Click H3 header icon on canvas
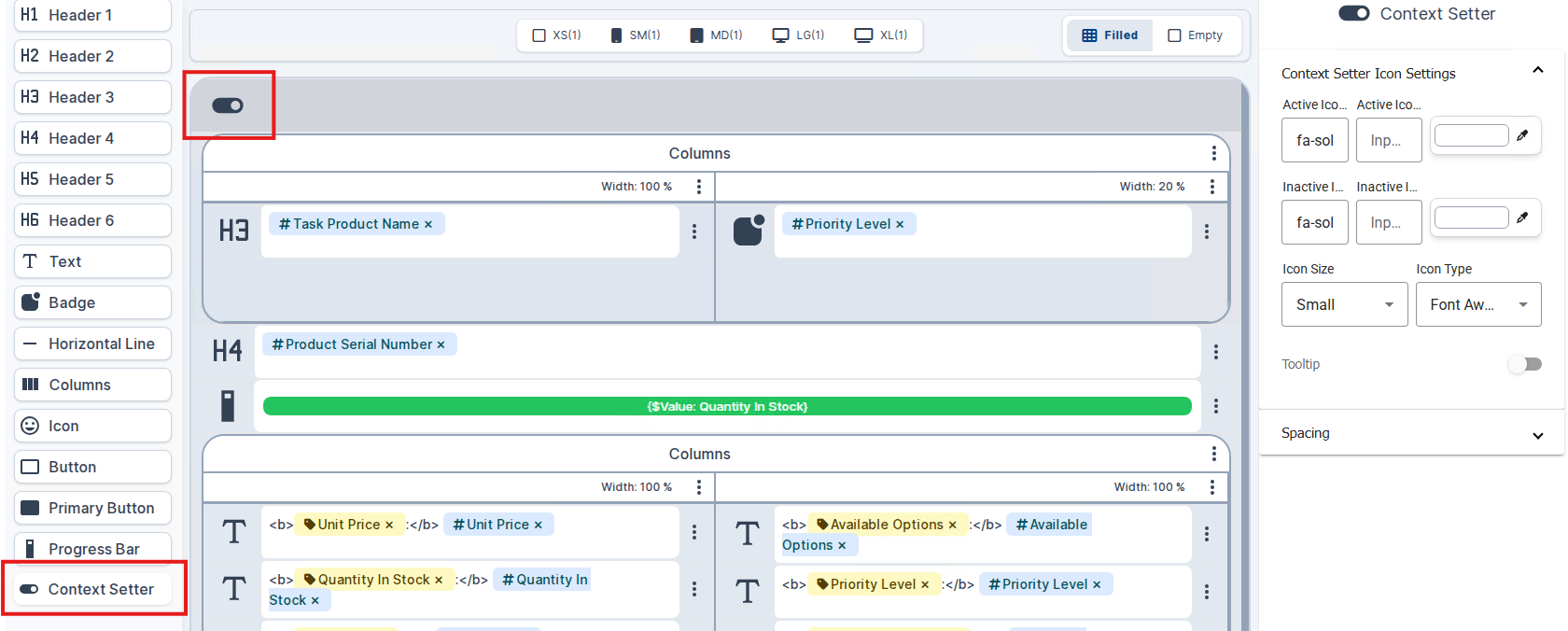The height and width of the screenshot is (631, 1568). [233, 231]
